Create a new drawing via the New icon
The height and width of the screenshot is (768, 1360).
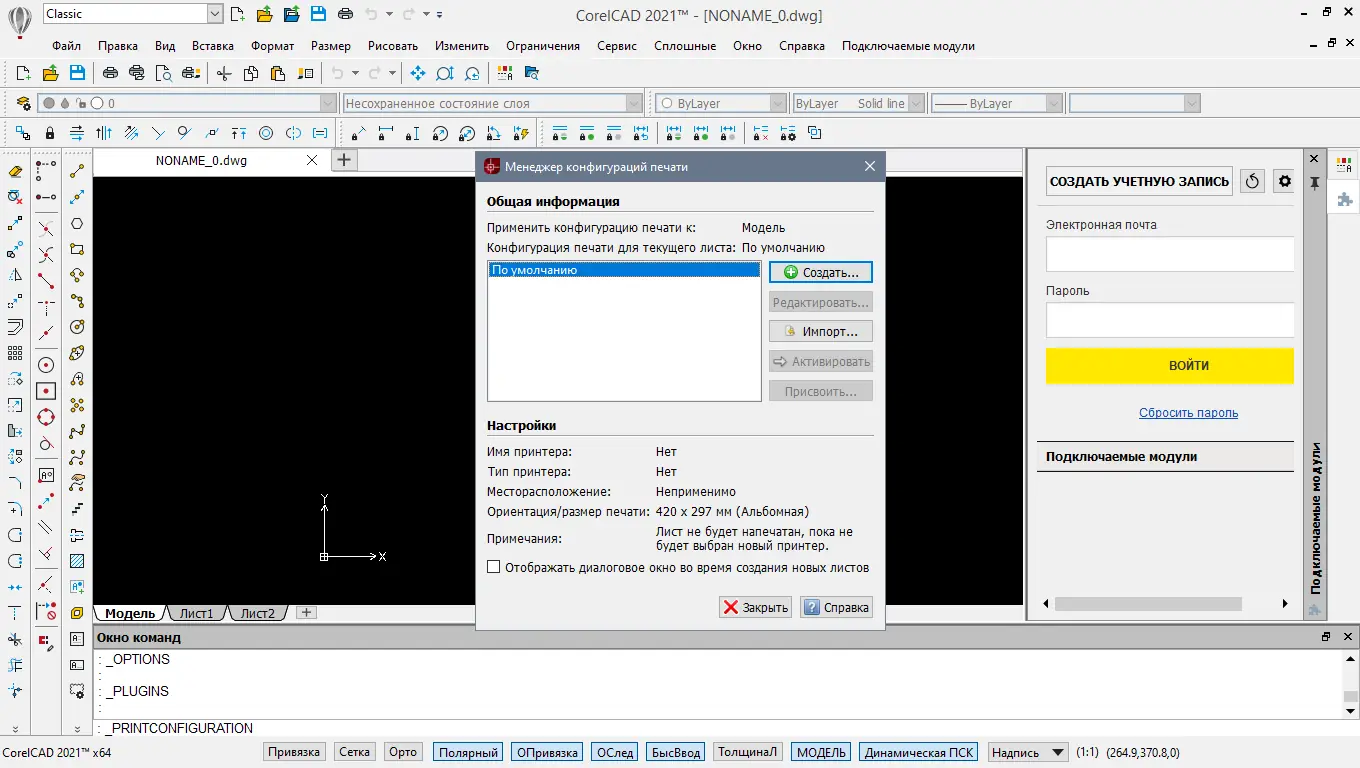pos(21,73)
